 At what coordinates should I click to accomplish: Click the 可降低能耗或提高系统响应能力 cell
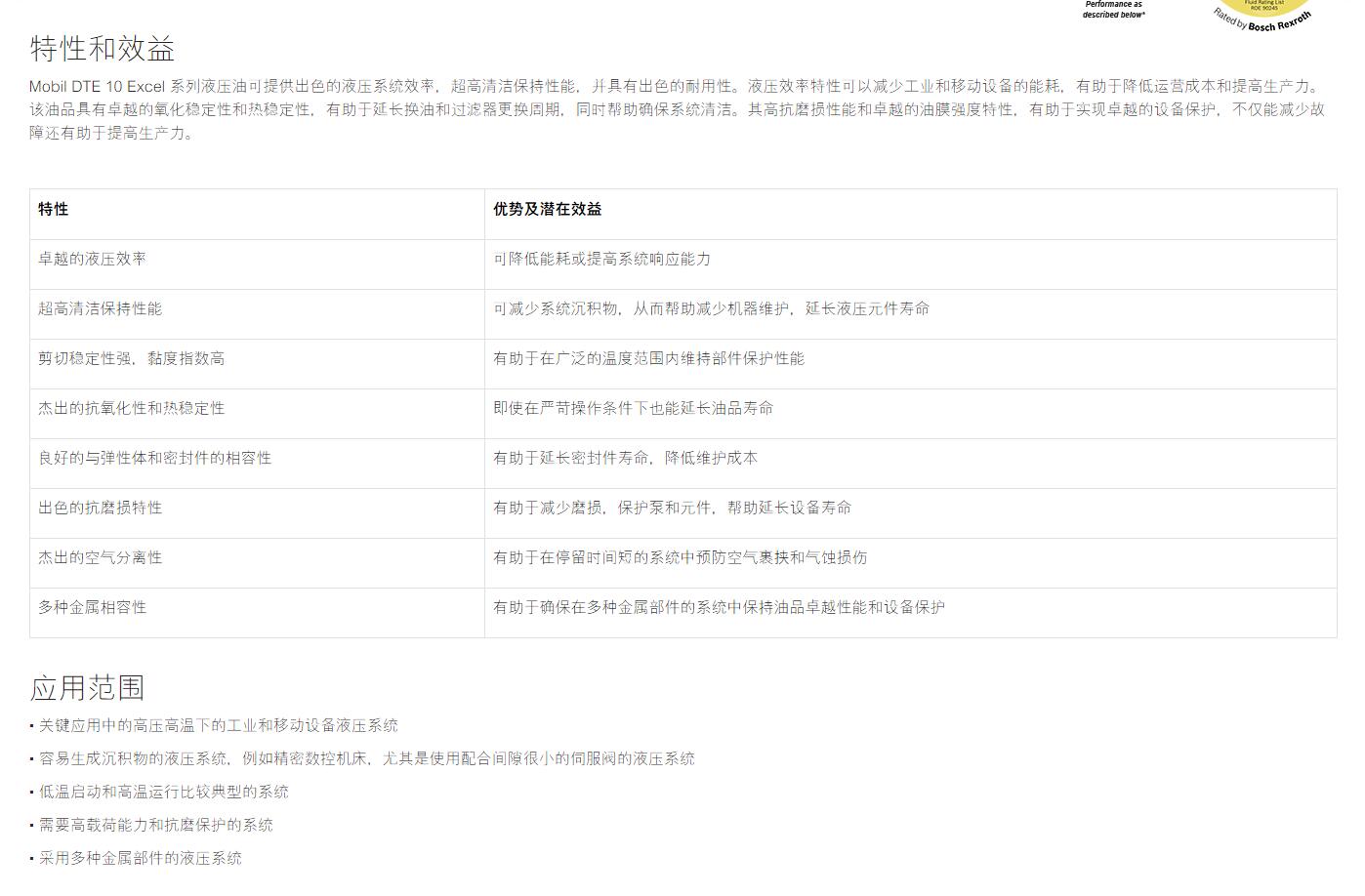coord(911,265)
